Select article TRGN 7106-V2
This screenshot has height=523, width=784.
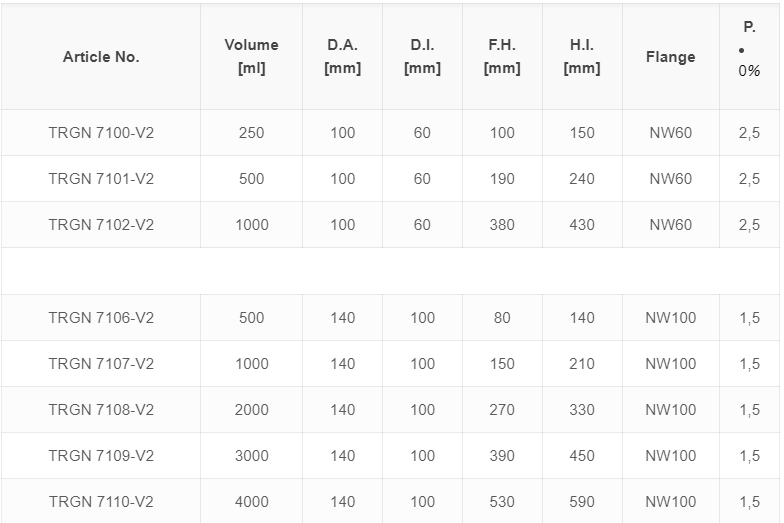click(101, 318)
